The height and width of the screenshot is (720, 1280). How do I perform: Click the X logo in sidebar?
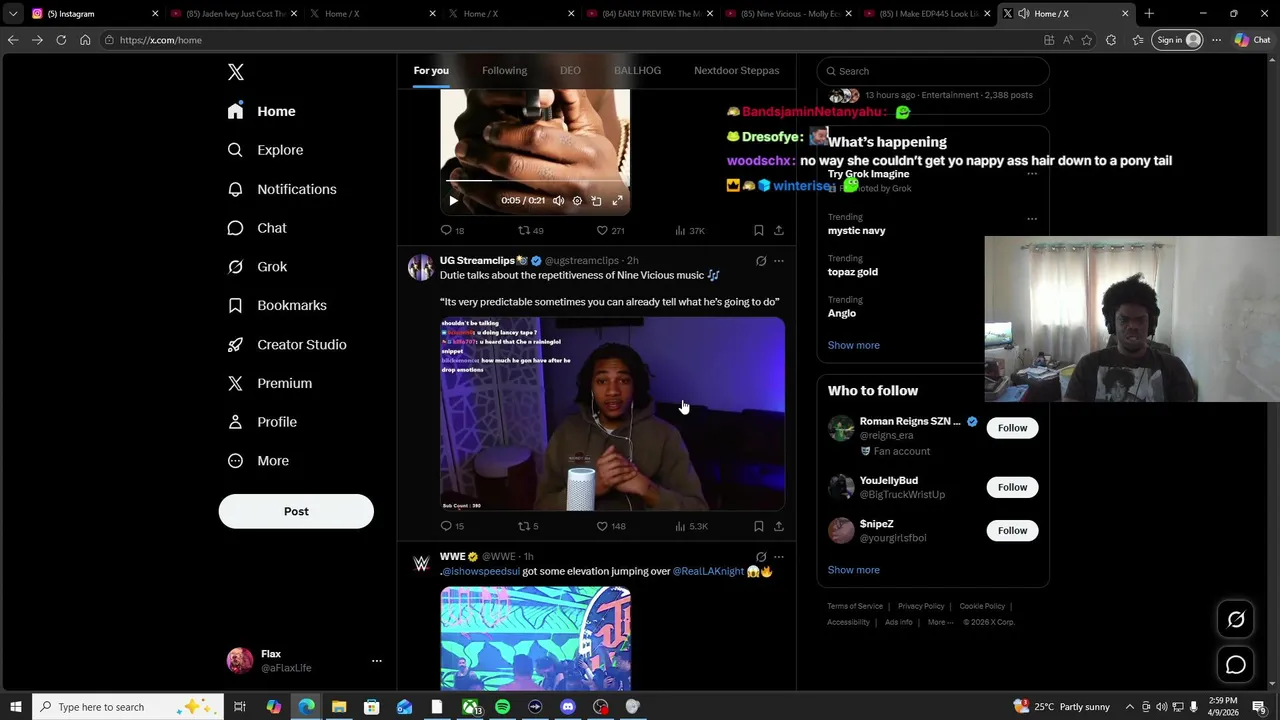tap(236, 72)
